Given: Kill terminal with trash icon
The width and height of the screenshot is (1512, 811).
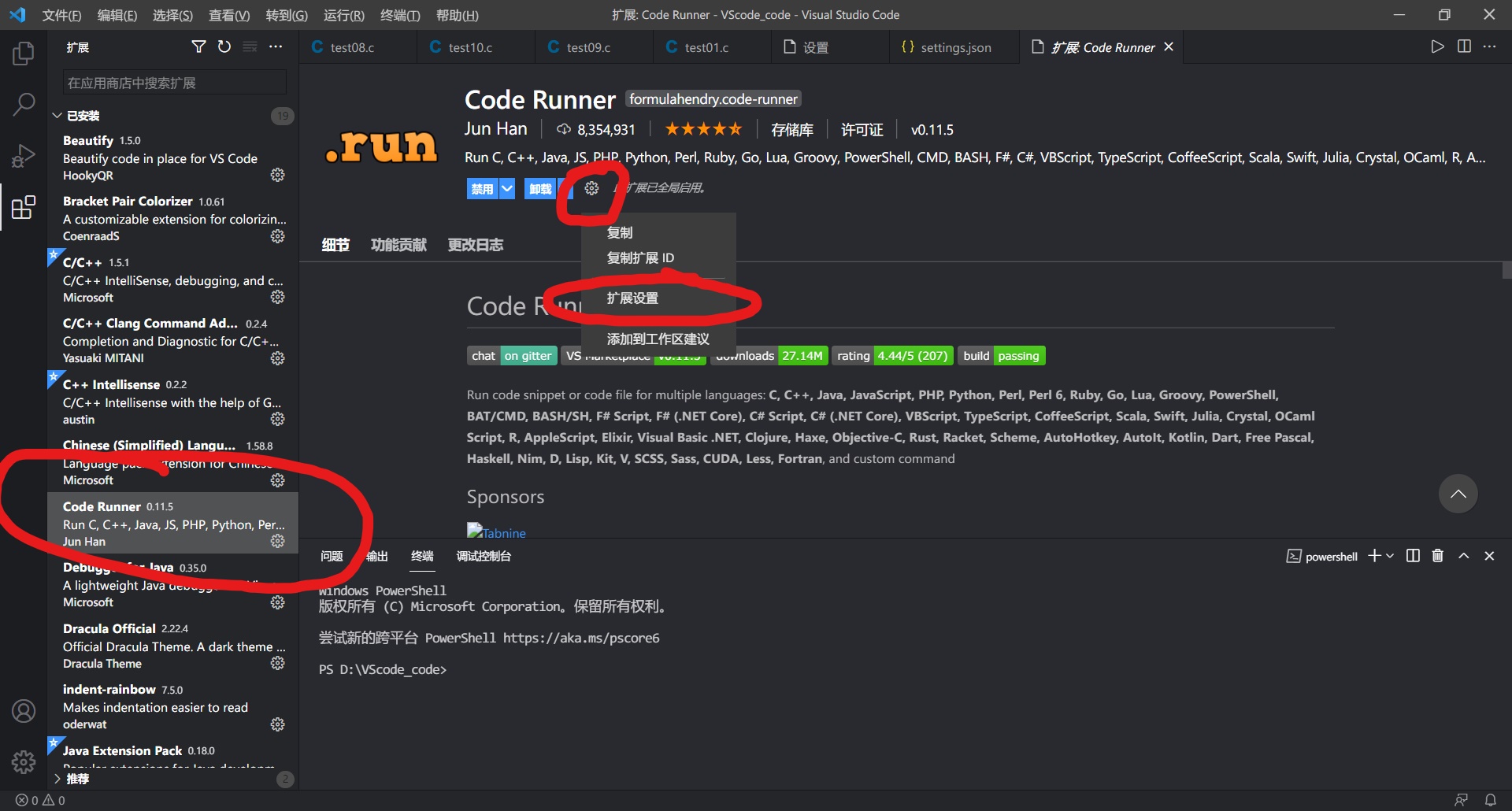Looking at the screenshot, I should tap(1438, 556).
